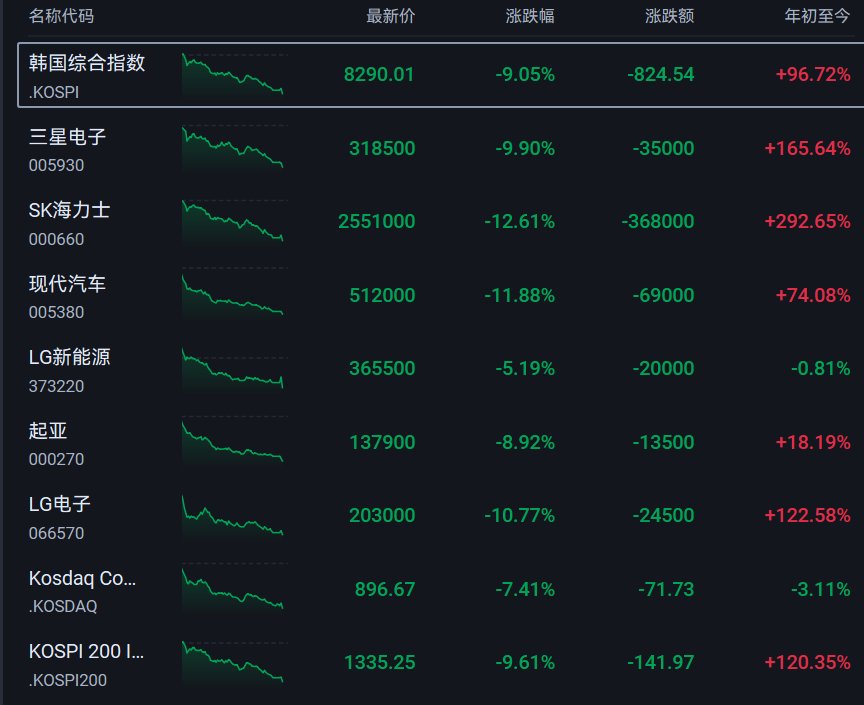Open the KOSPI 200 Index row name

tap(87, 652)
